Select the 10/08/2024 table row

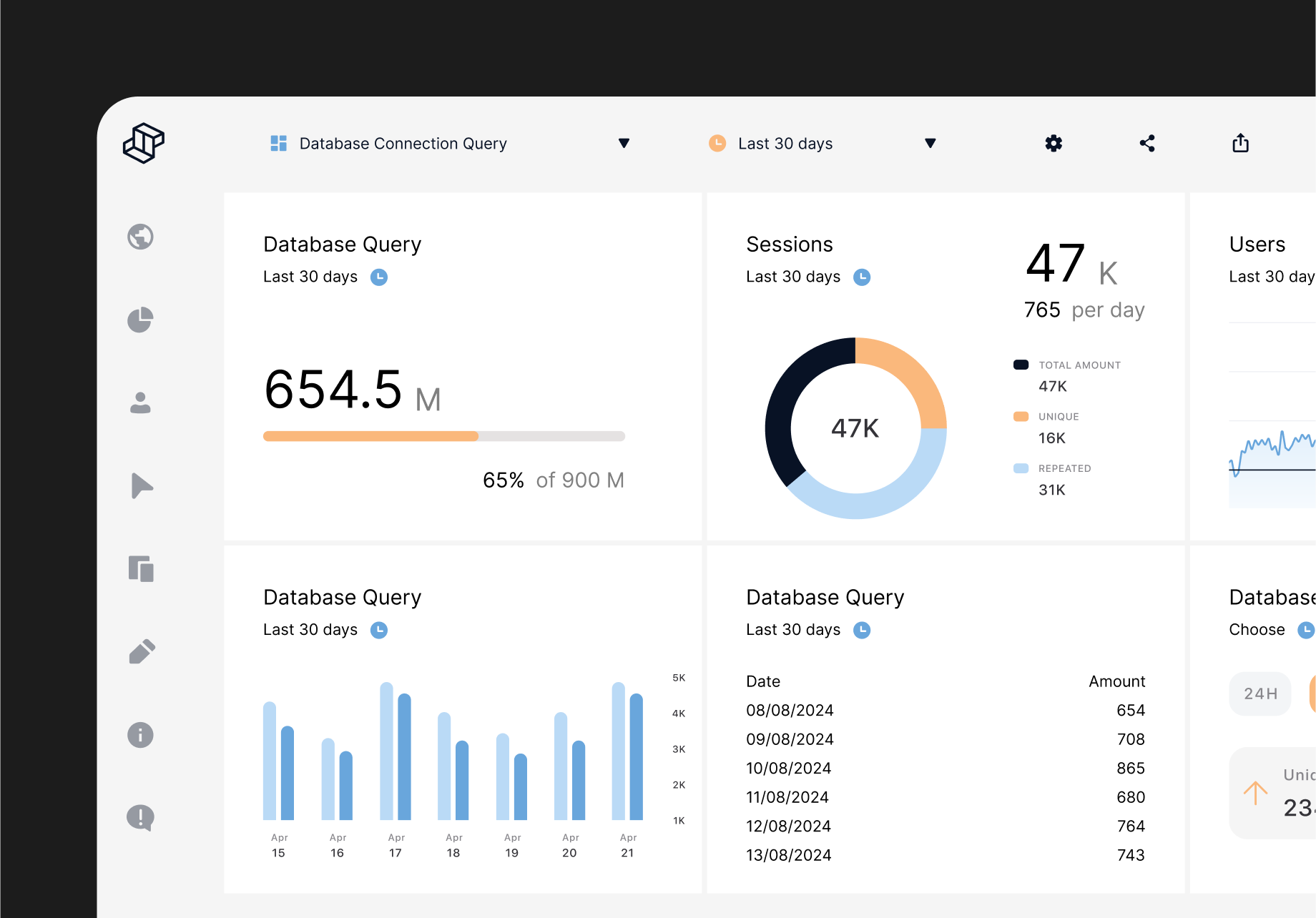(945, 769)
